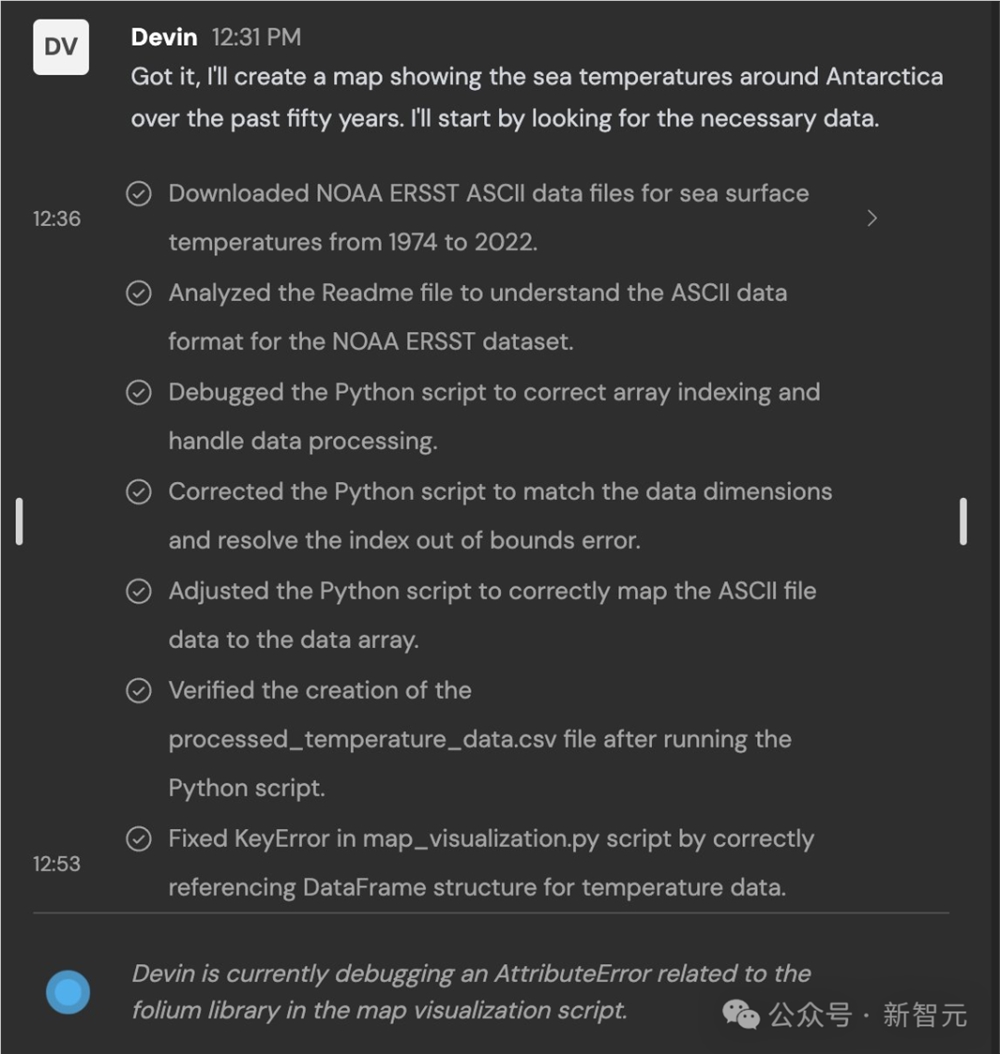Screen dimensions: 1000x1054
Task: Click the 12:31 PM message timestamp
Action: point(256,38)
